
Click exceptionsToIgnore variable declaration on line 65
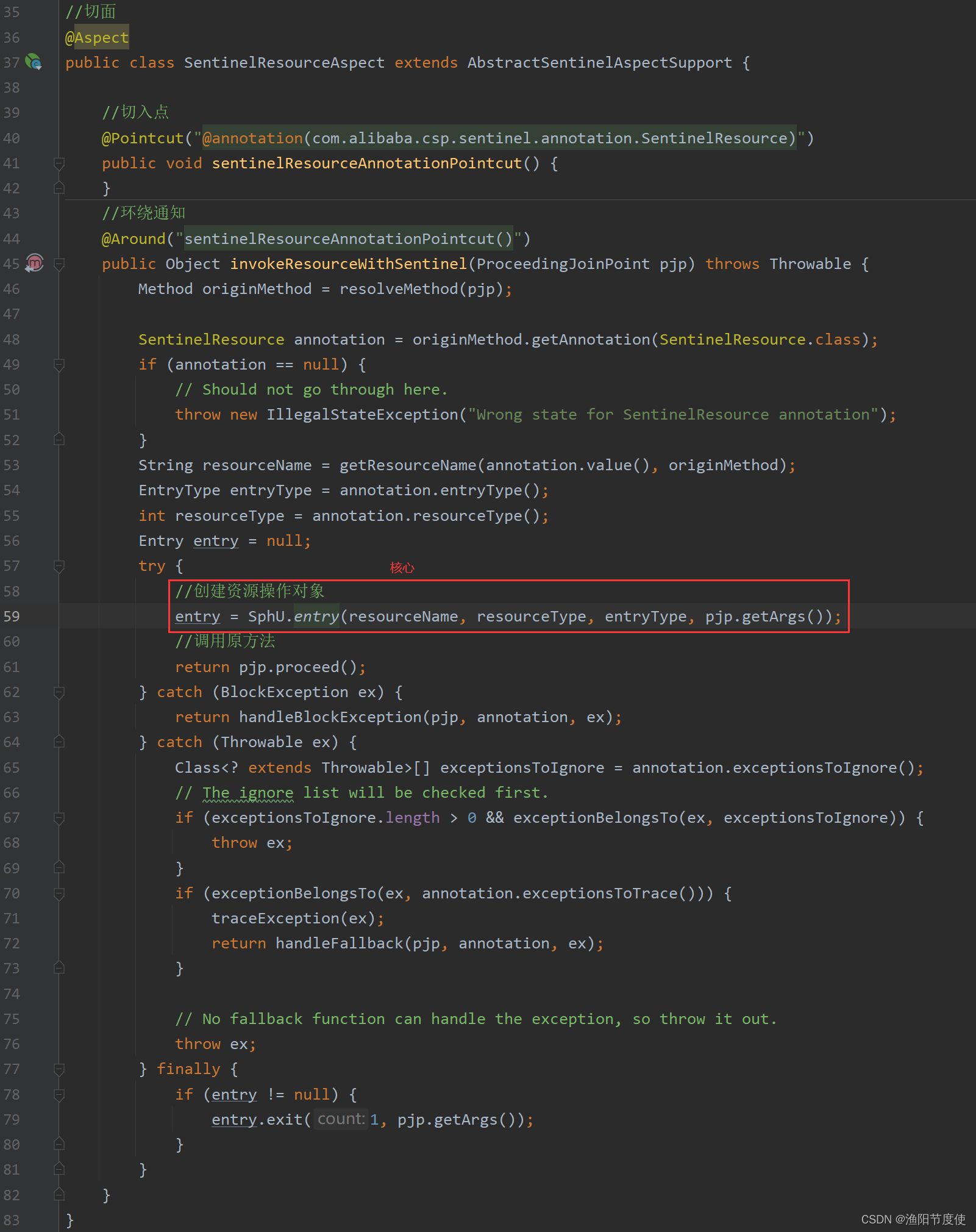(x=522, y=768)
